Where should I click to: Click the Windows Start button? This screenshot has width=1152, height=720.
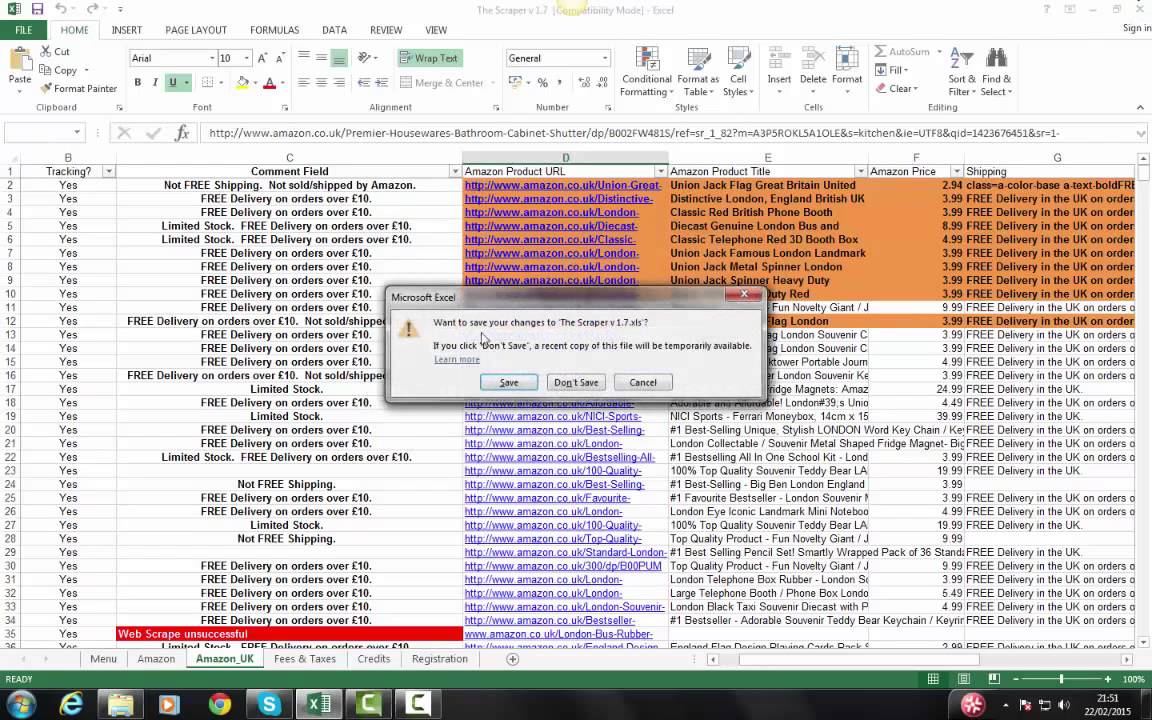21,705
